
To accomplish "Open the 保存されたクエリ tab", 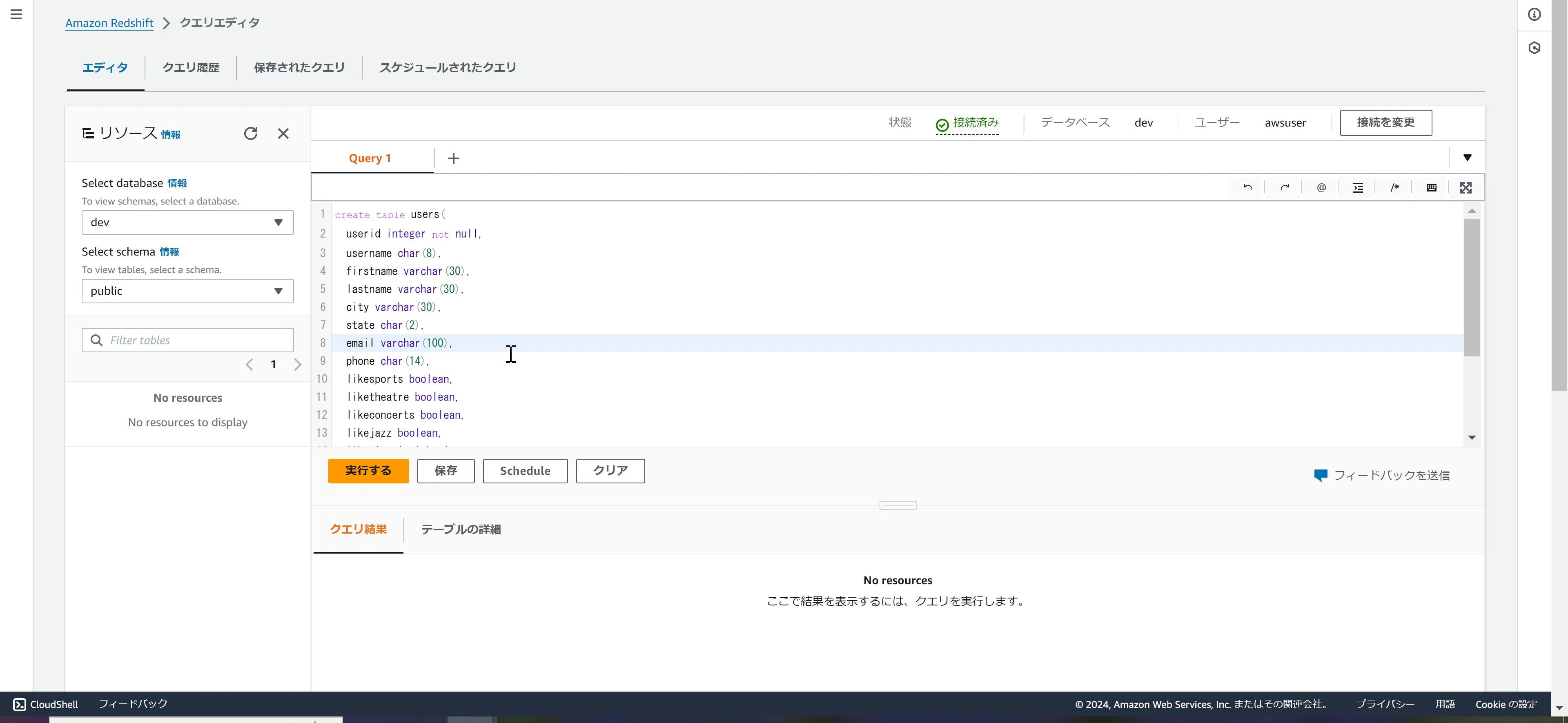I will (299, 67).
